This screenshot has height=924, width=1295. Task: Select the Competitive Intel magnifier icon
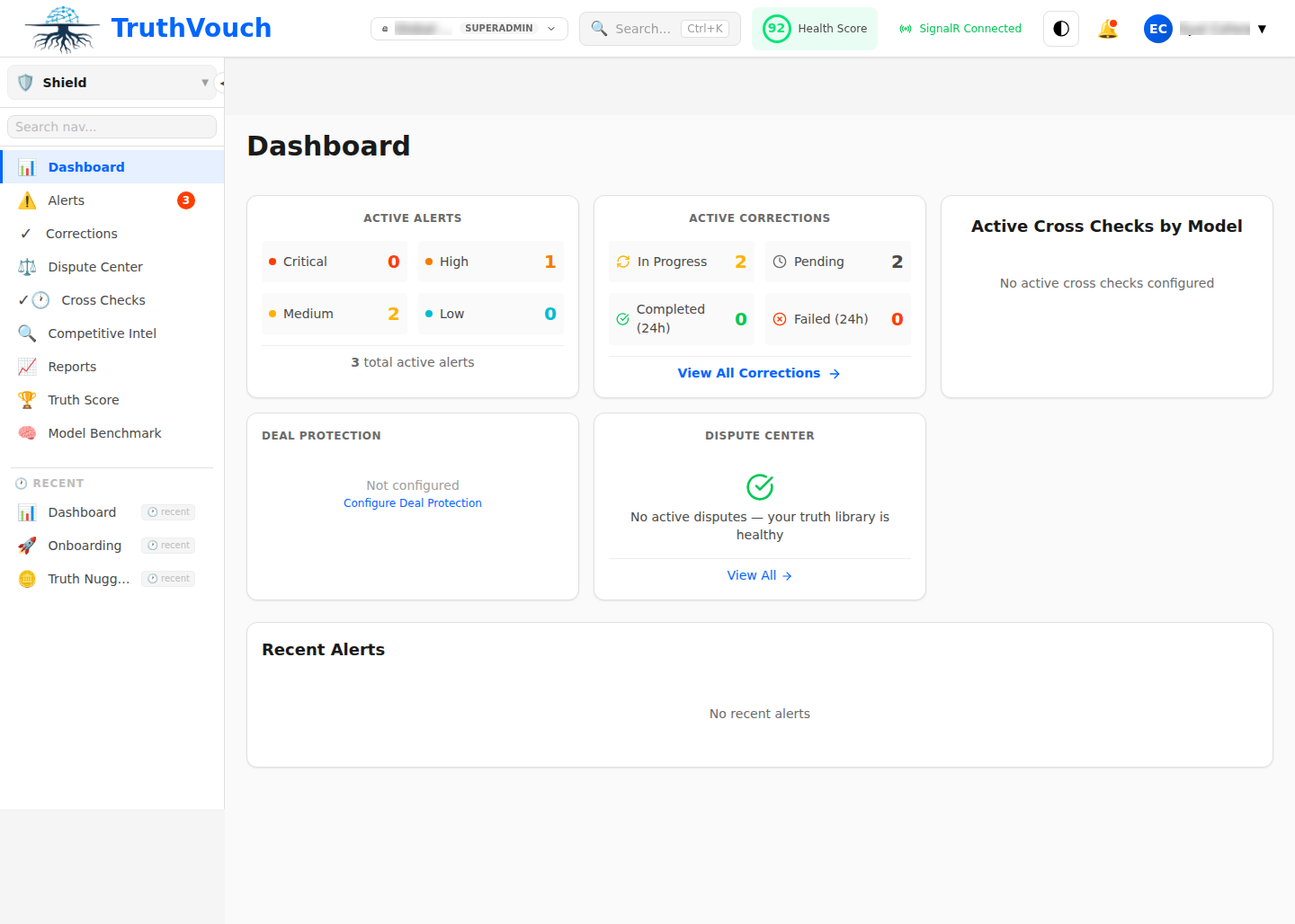click(x=27, y=333)
